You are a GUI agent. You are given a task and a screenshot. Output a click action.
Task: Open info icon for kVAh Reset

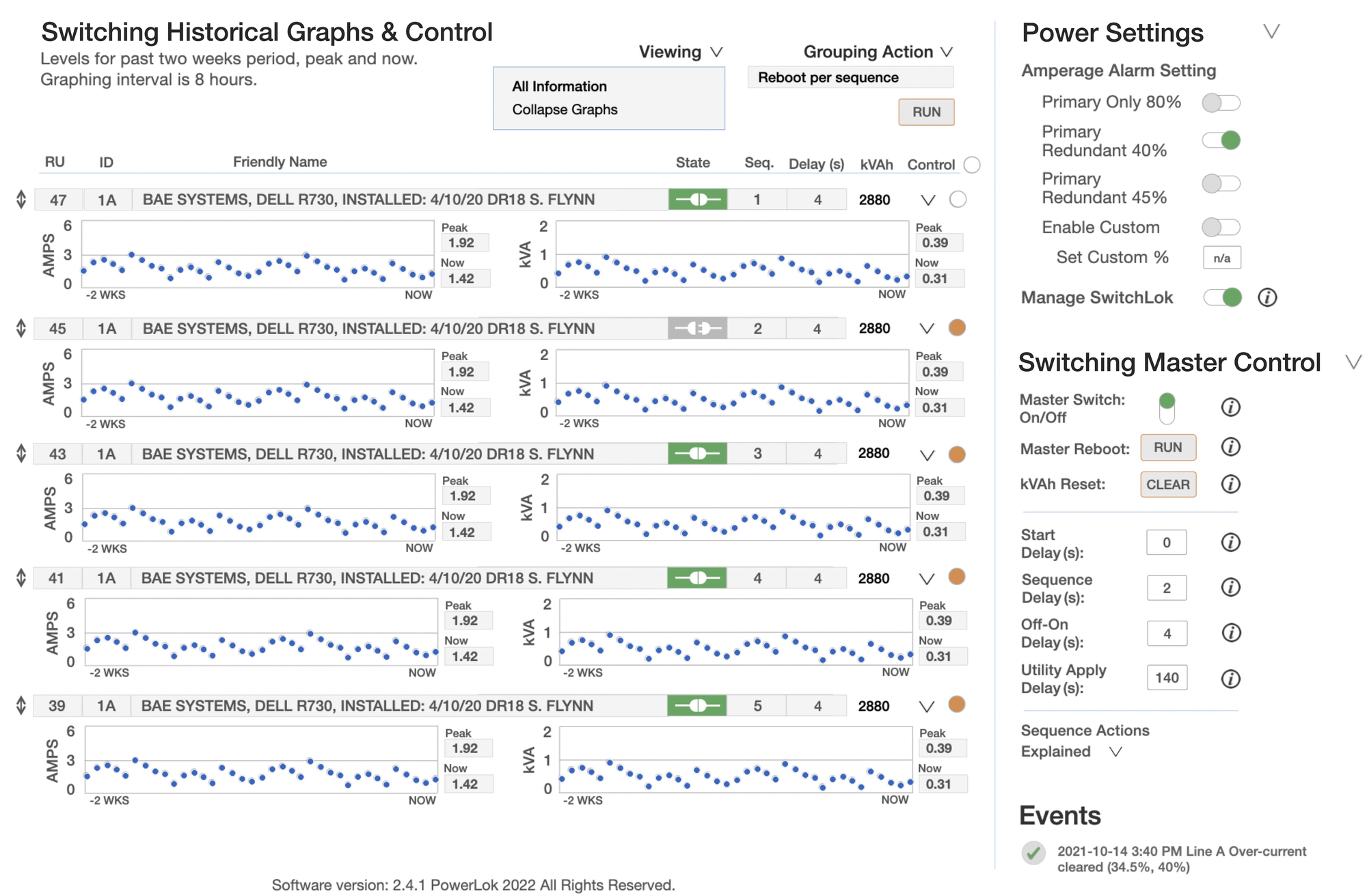click(1230, 485)
